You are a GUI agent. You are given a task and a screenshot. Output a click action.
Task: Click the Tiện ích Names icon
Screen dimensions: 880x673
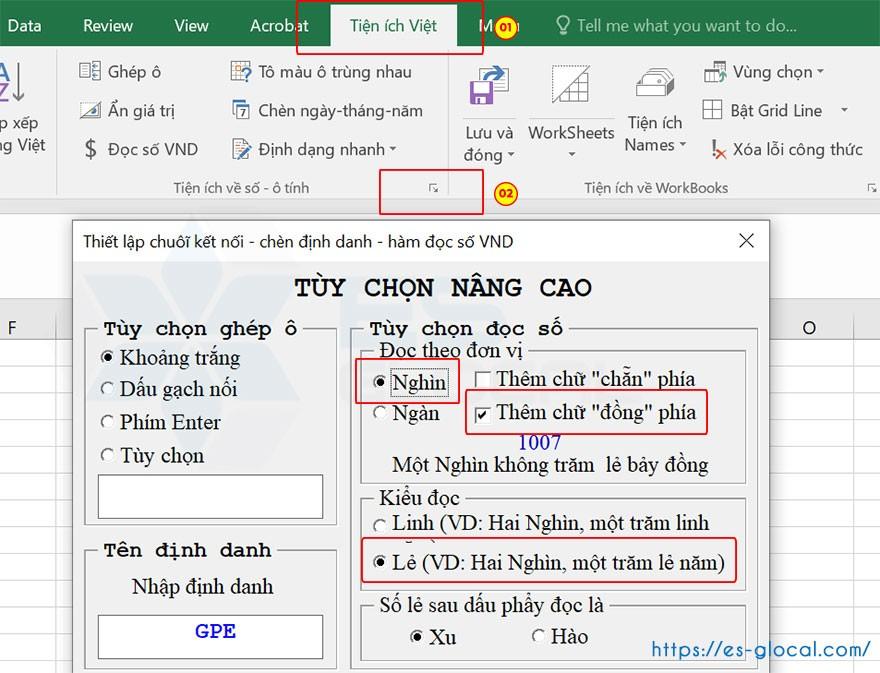click(x=654, y=83)
